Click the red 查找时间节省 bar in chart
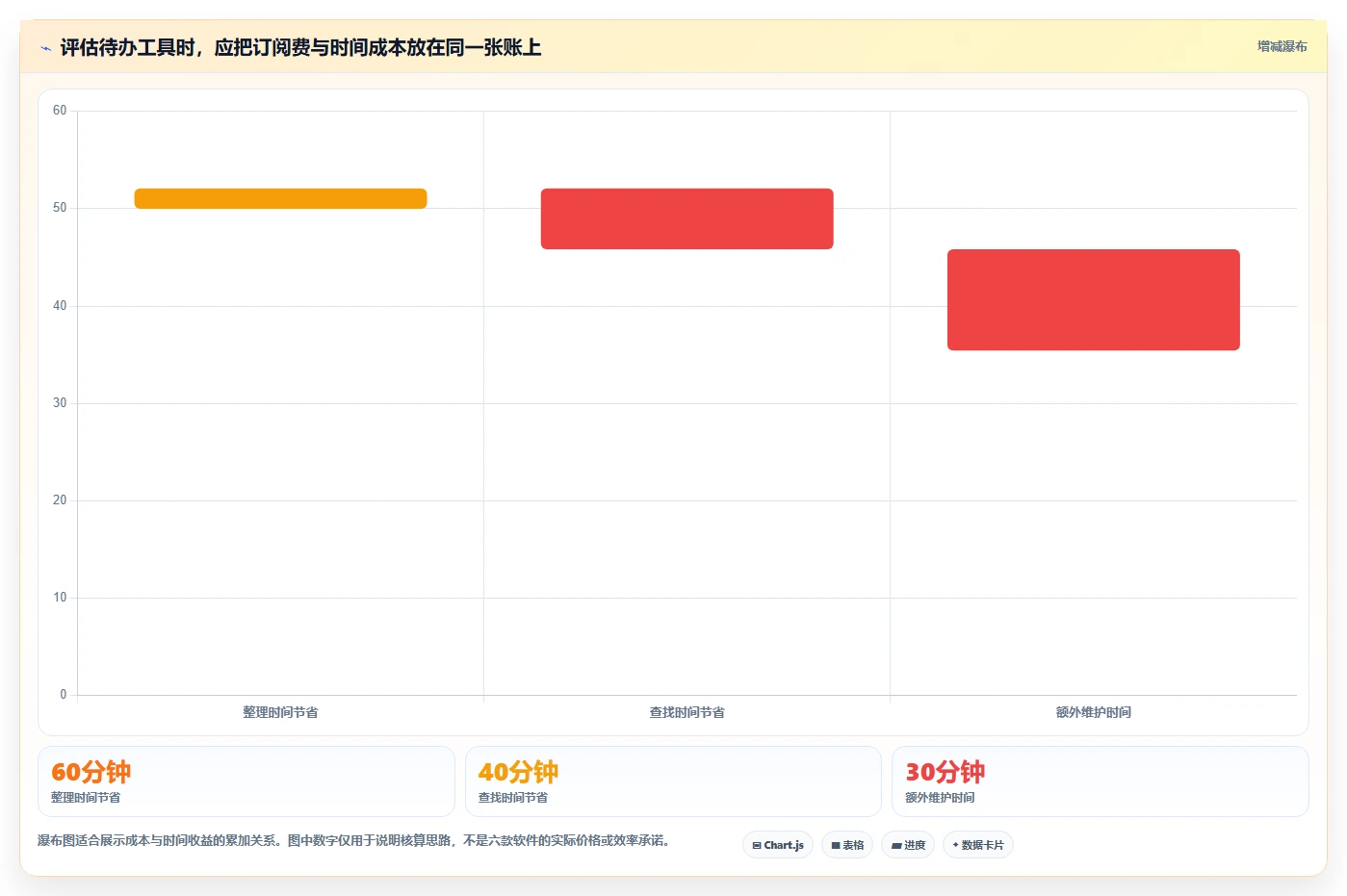Image resolution: width=1347 pixels, height=896 pixels. pos(686,218)
